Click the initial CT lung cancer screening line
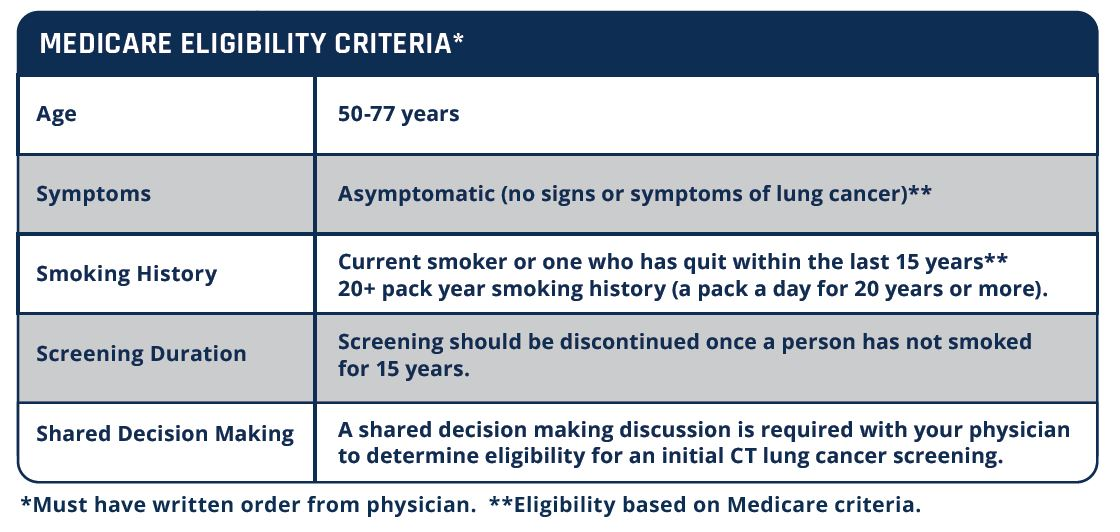This screenshot has height=532, width=1120. point(669,456)
